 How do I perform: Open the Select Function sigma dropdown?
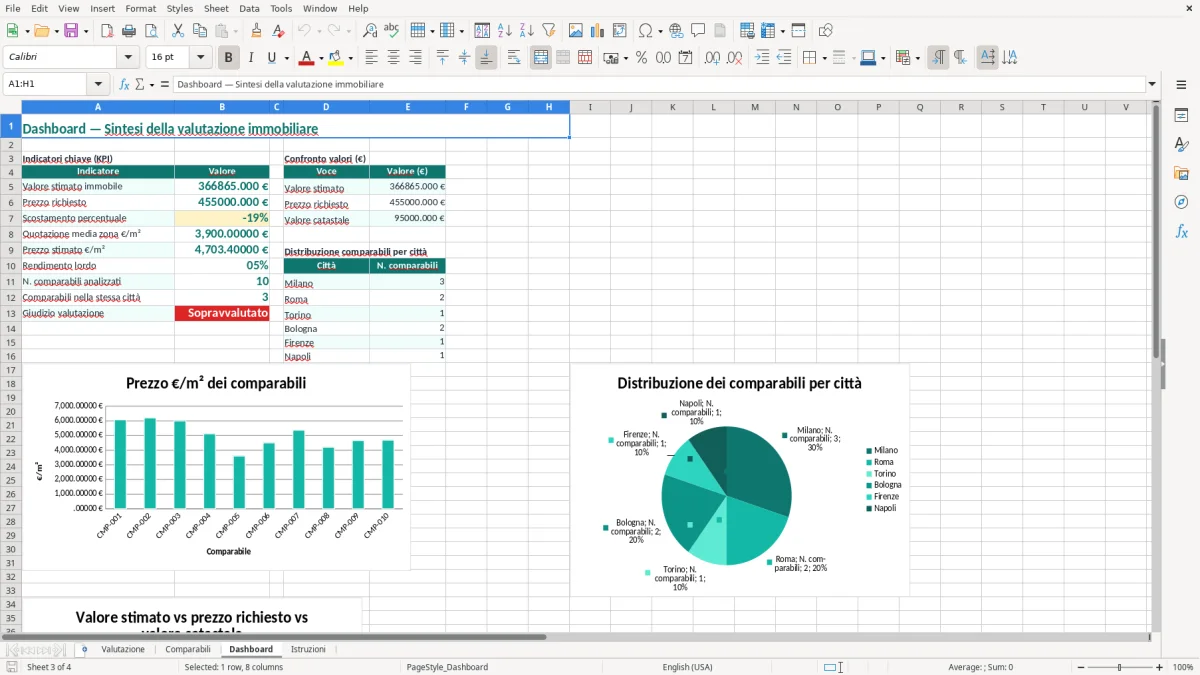(x=152, y=85)
